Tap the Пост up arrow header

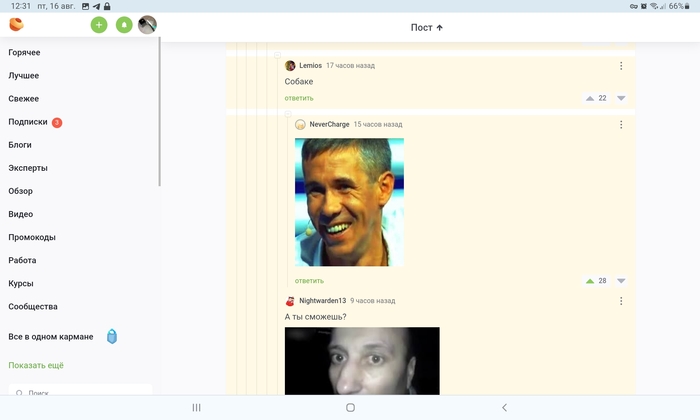tap(427, 28)
